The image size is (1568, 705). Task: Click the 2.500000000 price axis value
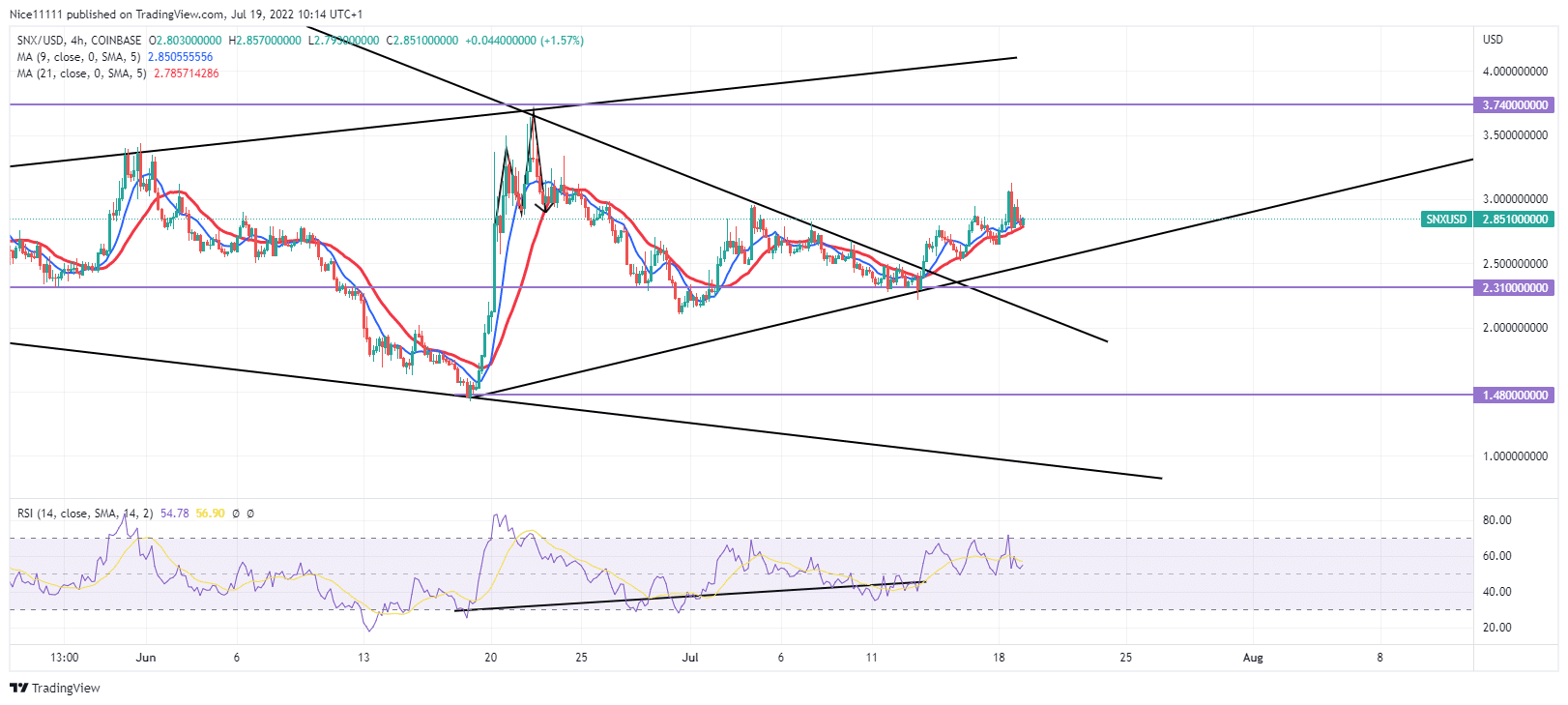(x=1515, y=264)
